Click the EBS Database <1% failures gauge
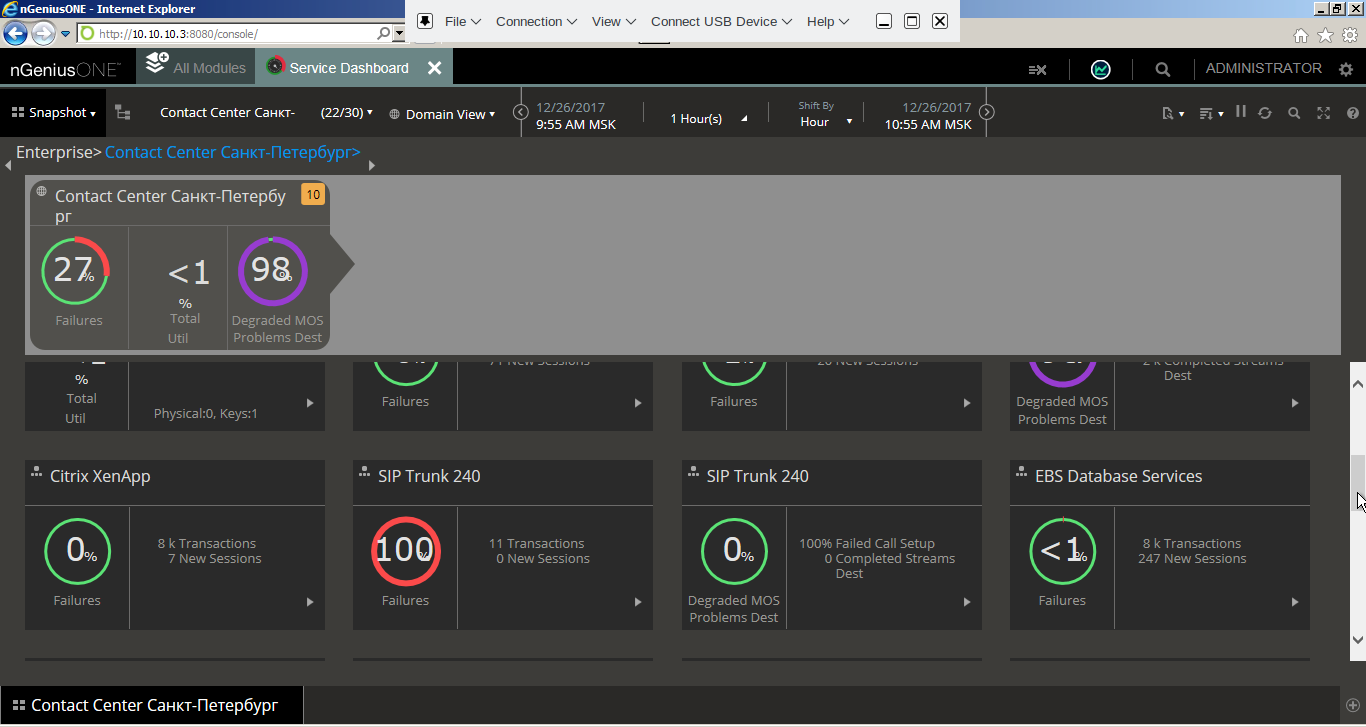This screenshot has width=1366, height=727. [x=1062, y=551]
